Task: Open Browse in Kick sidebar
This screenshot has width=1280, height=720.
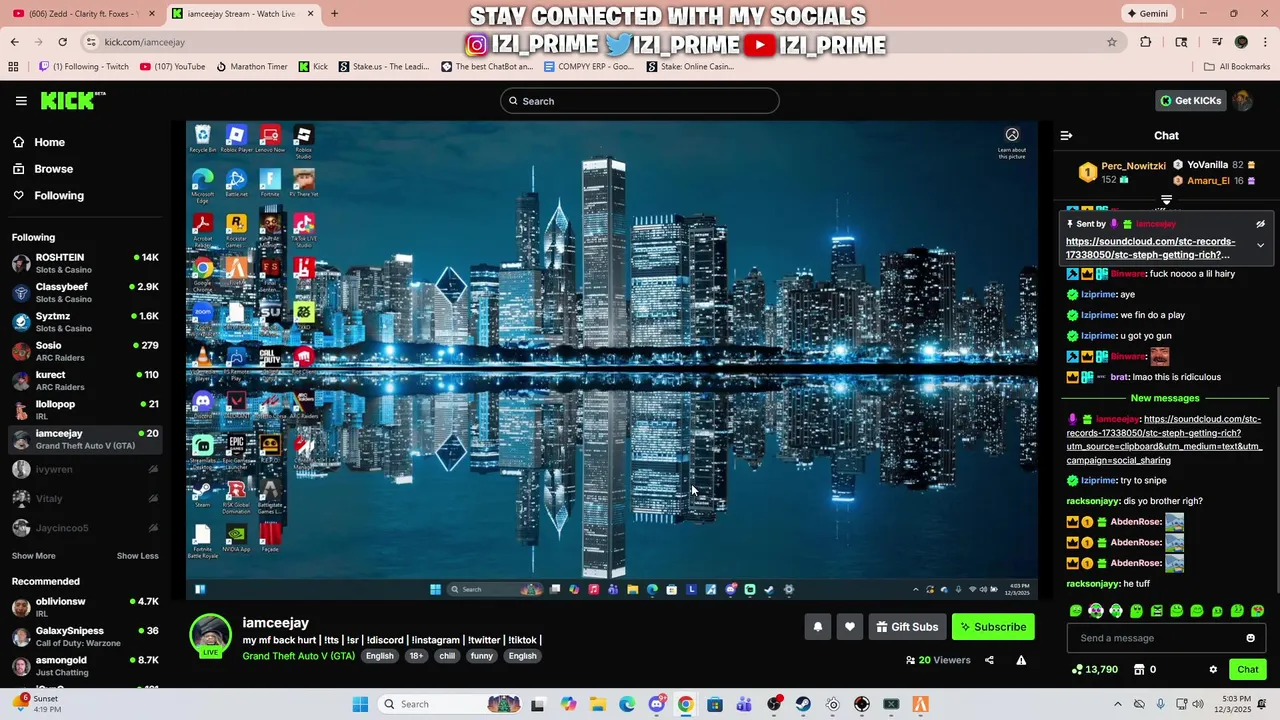Action: click(44, 169)
